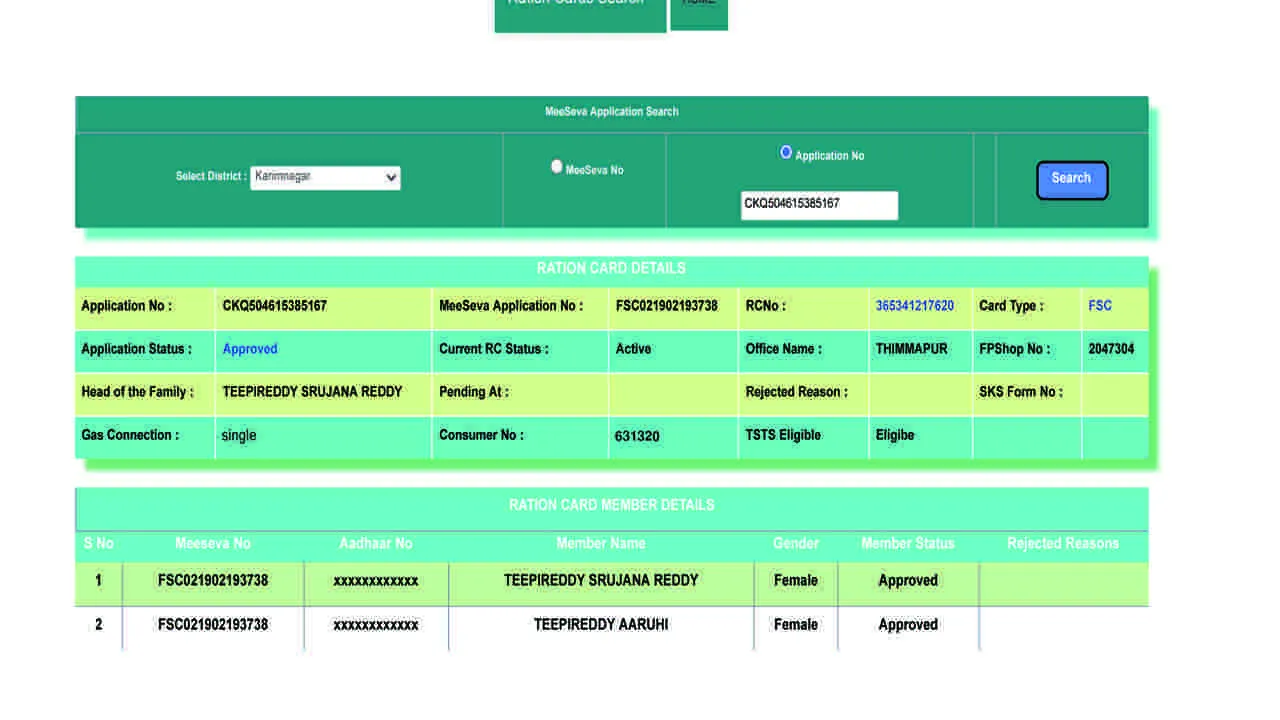Click the application number input field
Image resolution: width=1280 pixels, height=720 pixels.
pyautogui.click(x=819, y=205)
